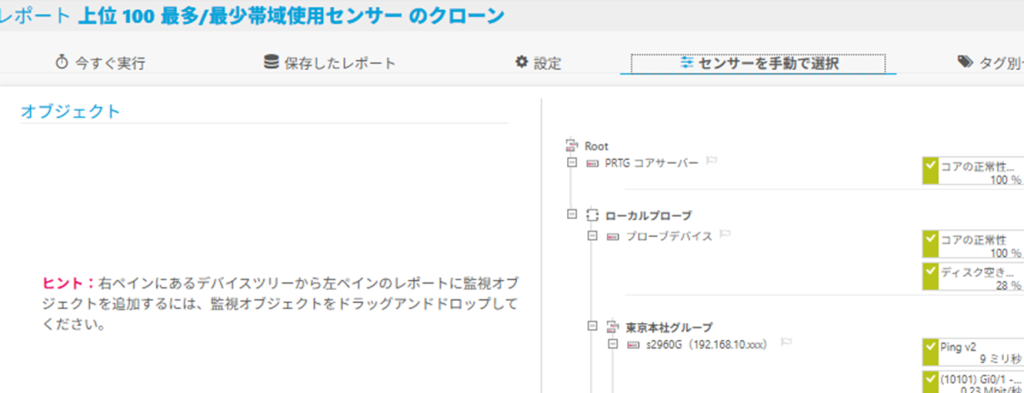The width and height of the screenshot is (1024, 393).
Task: Click the device icon beside プローブデバイス
Action: point(613,236)
